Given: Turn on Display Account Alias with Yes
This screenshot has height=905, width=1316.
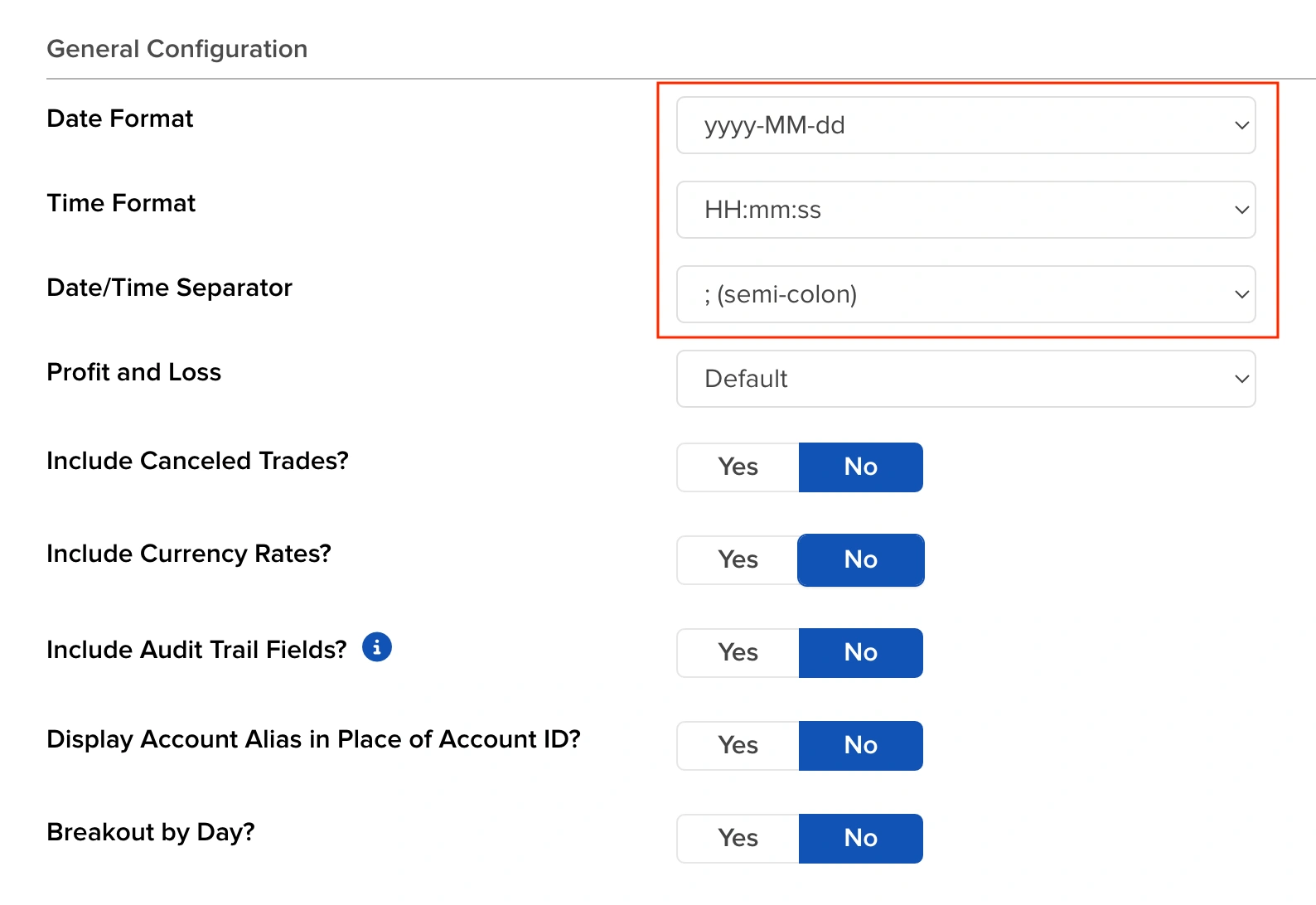Looking at the screenshot, I should [x=738, y=746].
